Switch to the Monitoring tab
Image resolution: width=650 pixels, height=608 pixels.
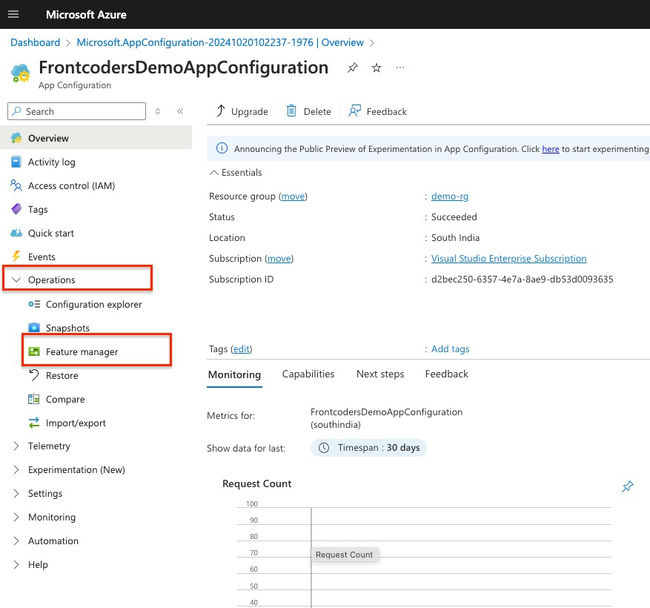click(x=234, y=375)
